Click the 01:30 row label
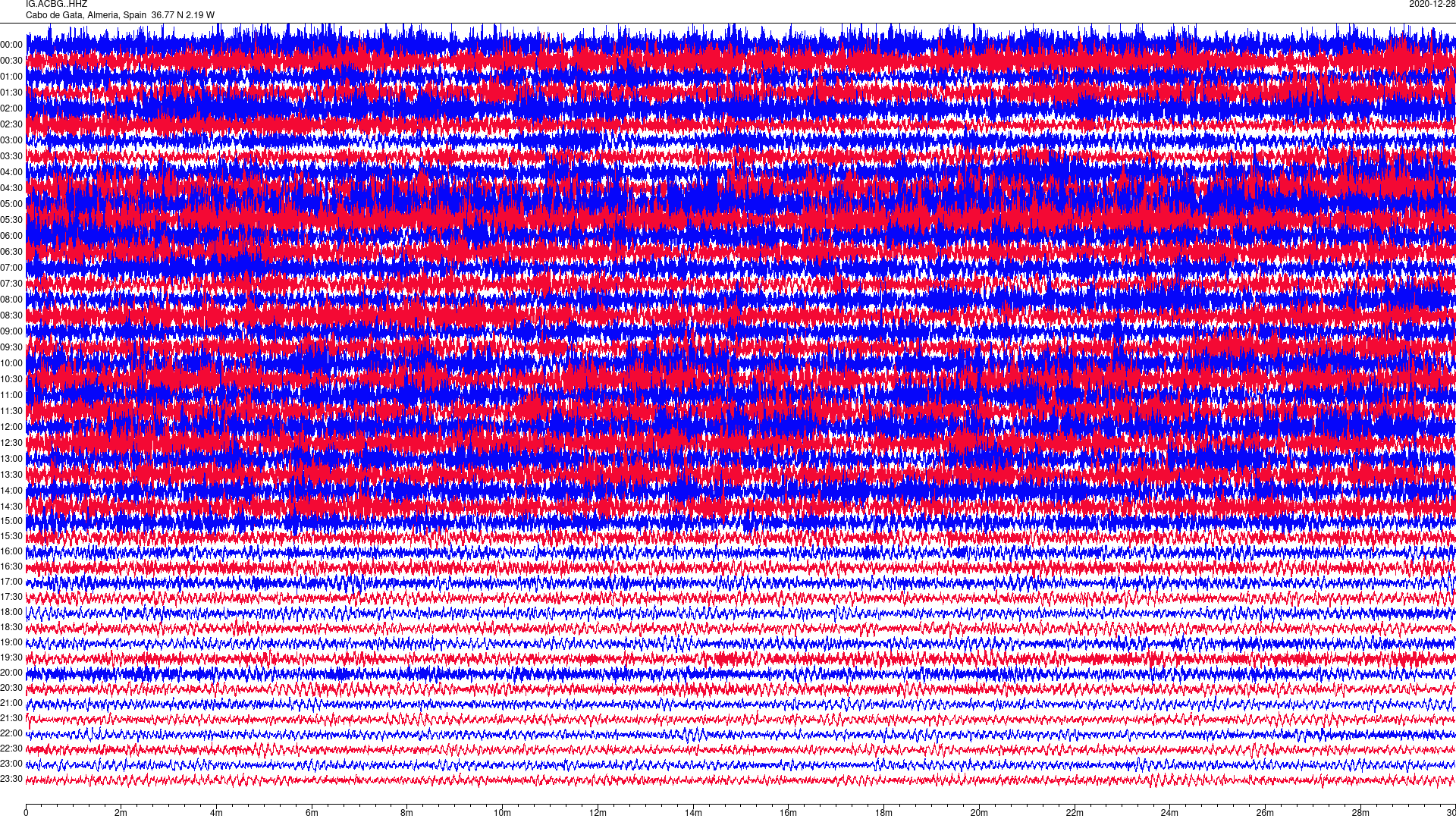The width and height of the screenshot is (1456, 819). 11,93
